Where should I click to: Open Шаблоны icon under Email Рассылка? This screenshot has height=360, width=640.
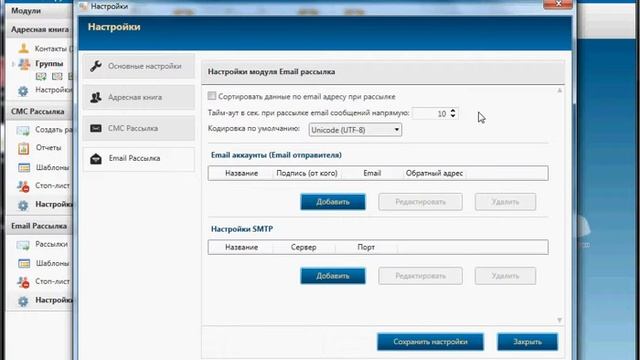(x=24, y=263)
